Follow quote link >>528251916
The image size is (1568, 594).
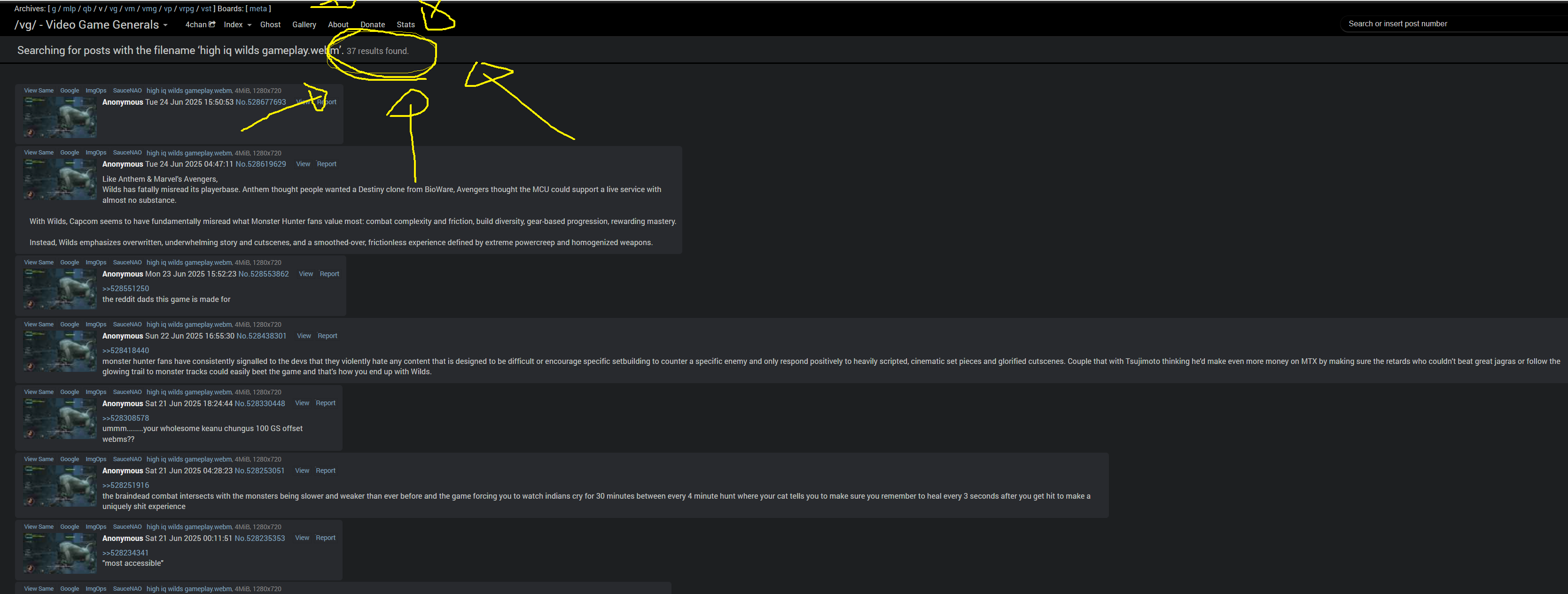[125, 486]
